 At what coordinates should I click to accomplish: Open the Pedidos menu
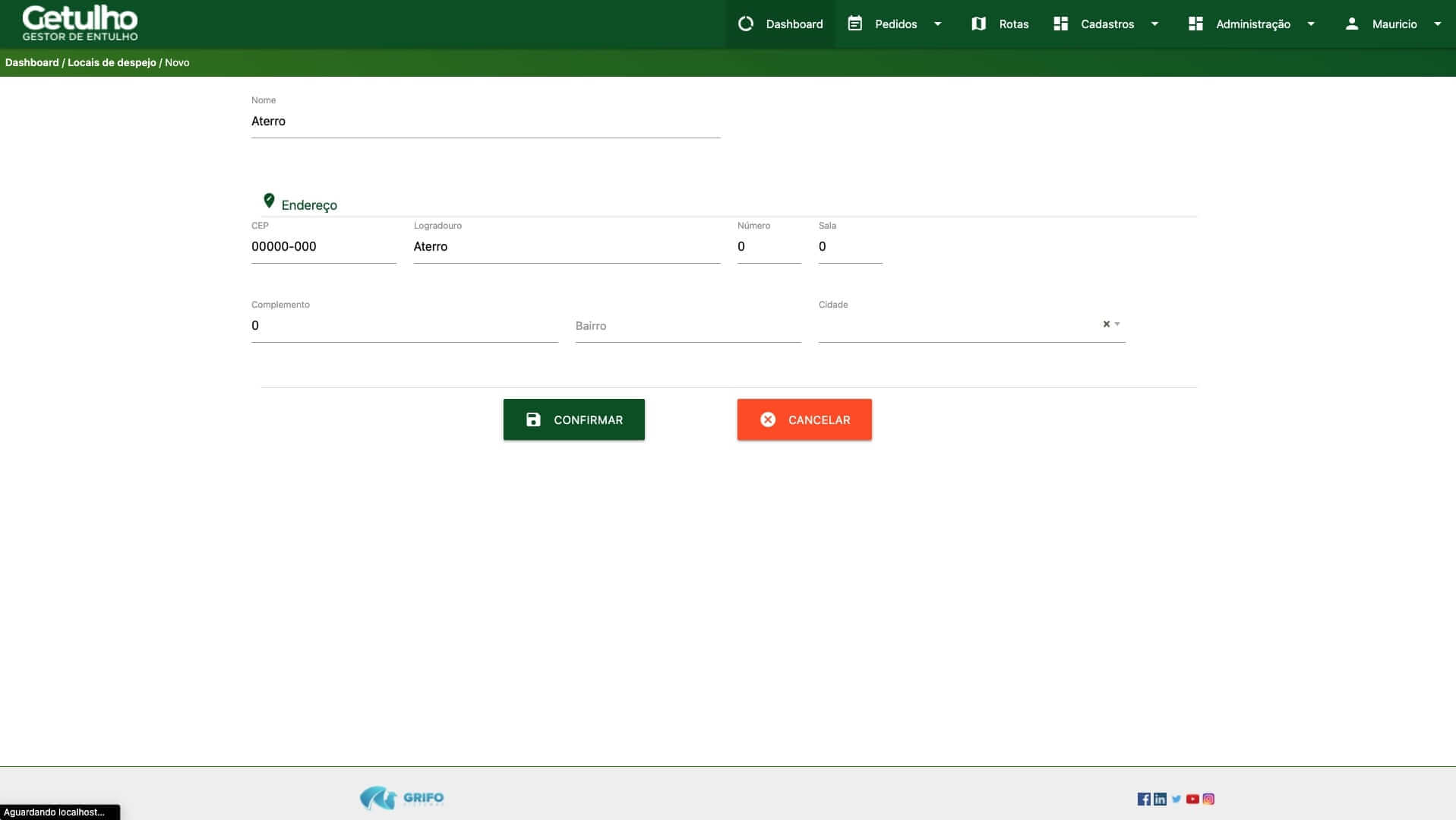pyautogui.click(x=895, y=24)
